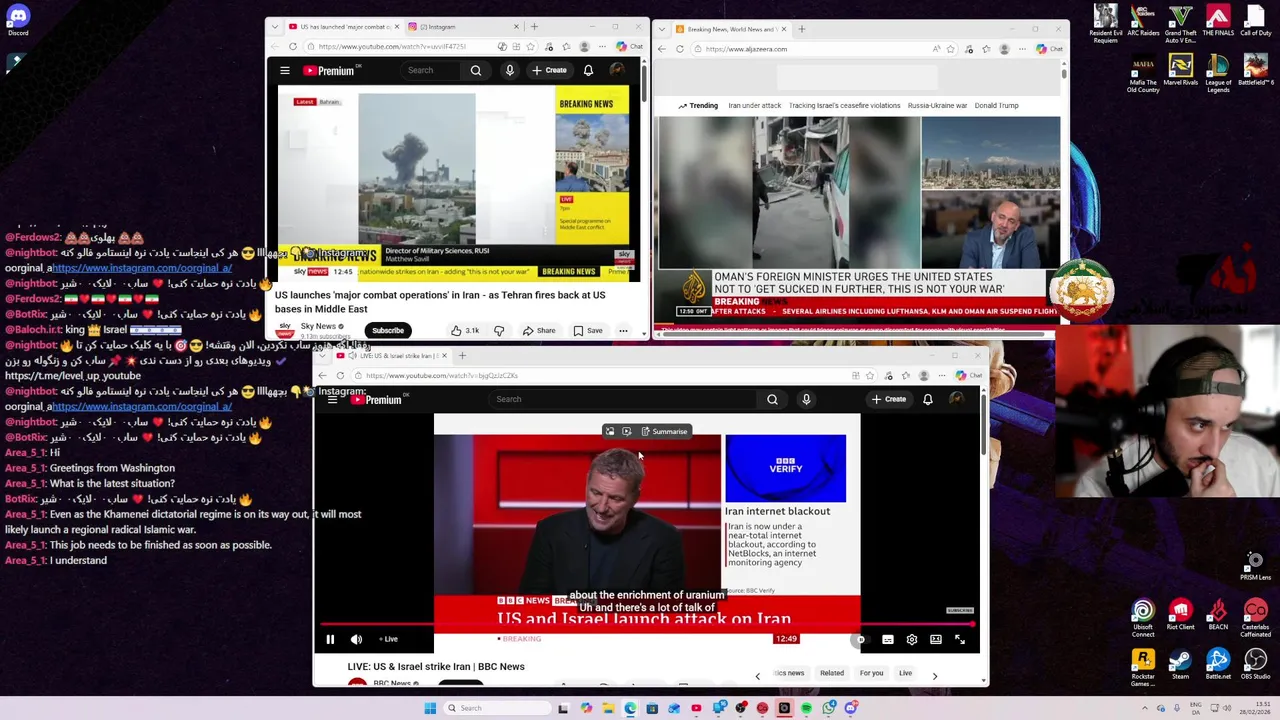Click the BBC live stream progress bar
This screenshot has width=1280, height=720.
pyautogui.click(x=646, y=624)
